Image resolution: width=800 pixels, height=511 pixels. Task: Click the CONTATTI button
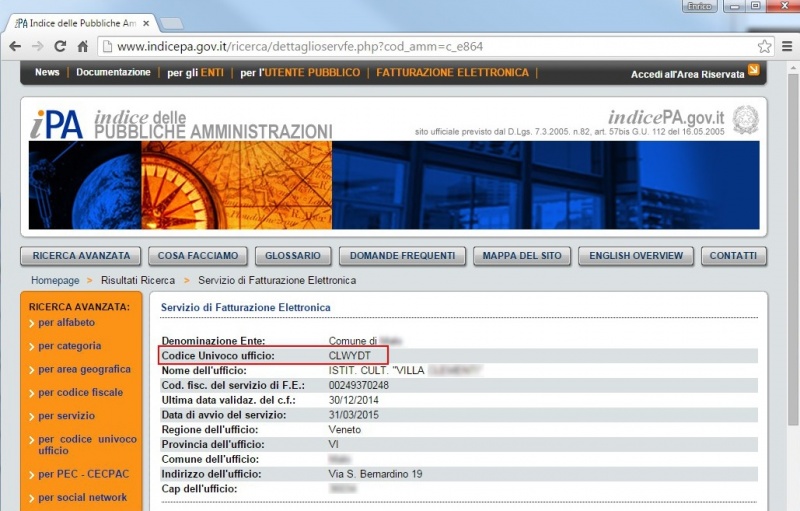[733, 256]
